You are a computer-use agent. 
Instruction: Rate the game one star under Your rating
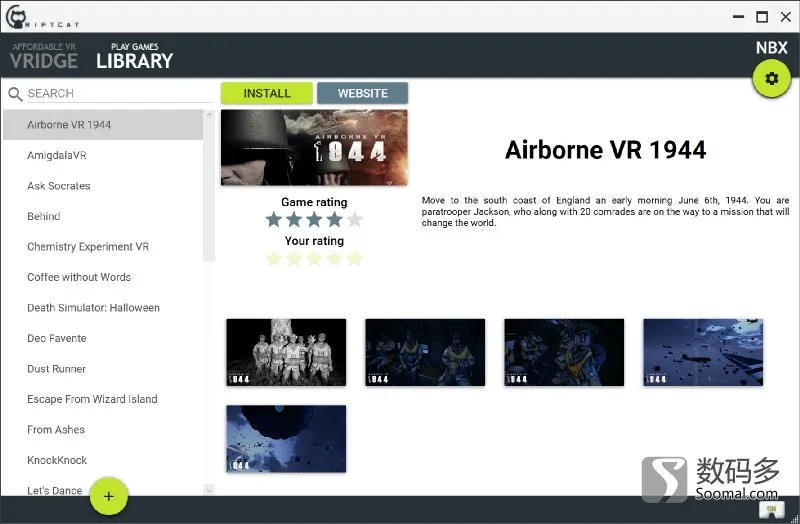[x=274, y=259]
